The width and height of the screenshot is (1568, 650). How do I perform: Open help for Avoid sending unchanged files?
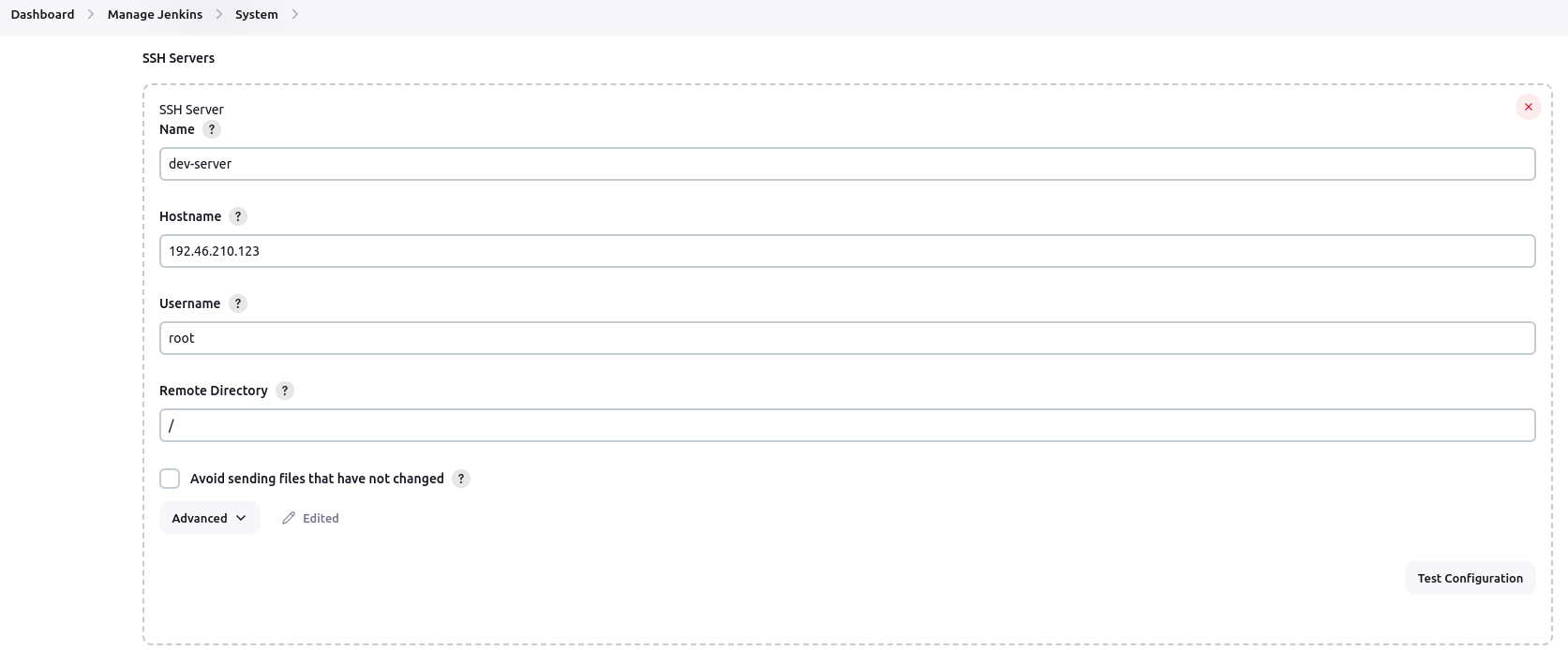click(x=461, y=479)
